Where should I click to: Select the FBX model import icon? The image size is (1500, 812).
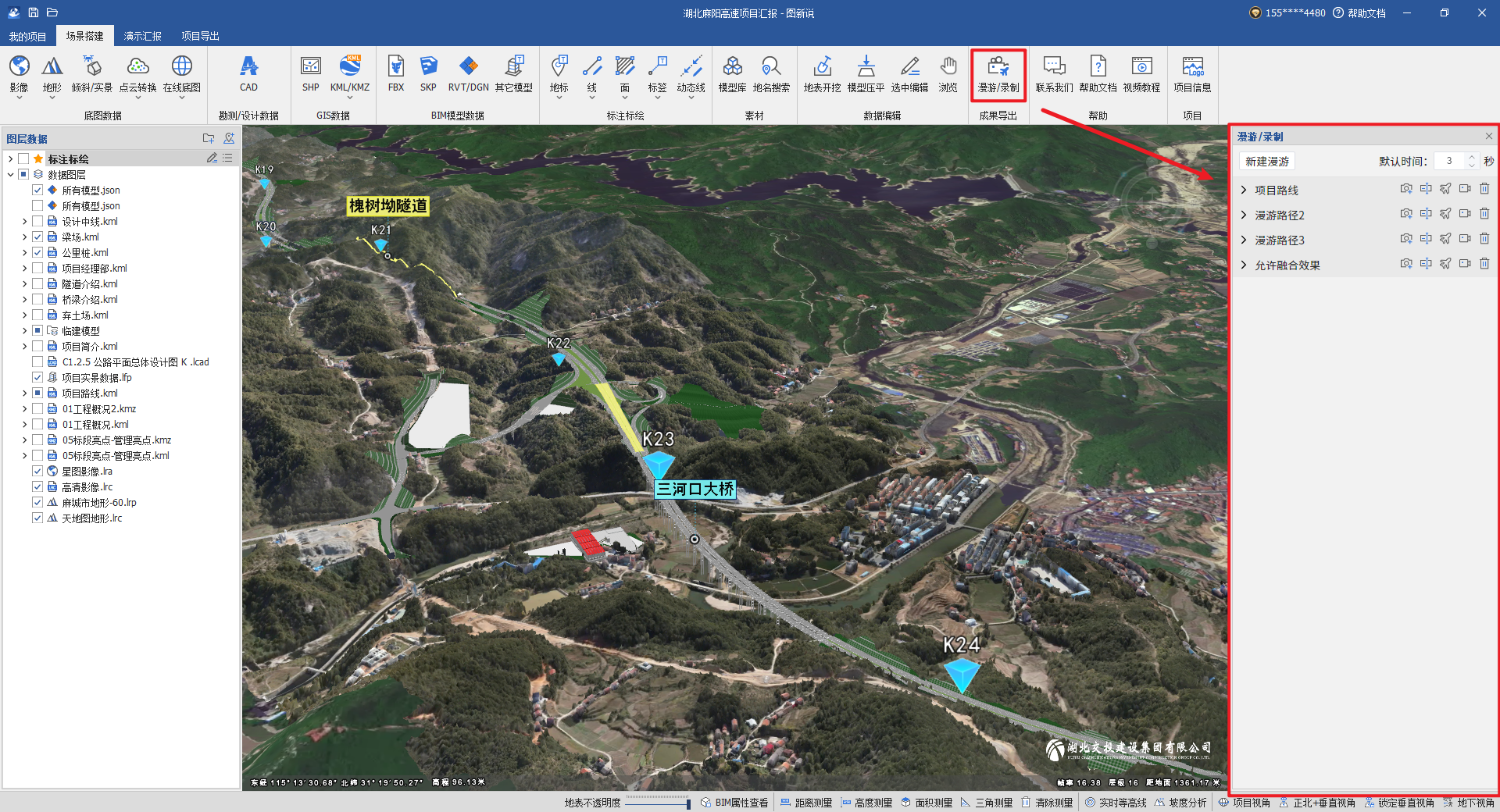396,74
